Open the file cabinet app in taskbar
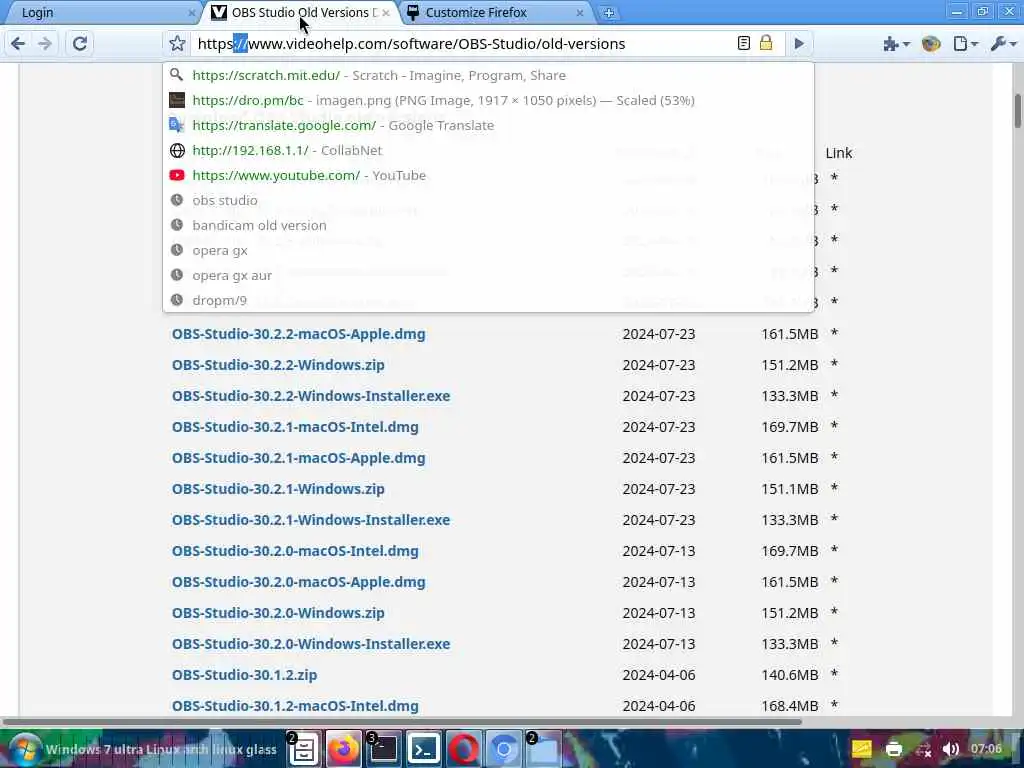The width and height of the screenshot is (1024, 768). click(x=303, y=749)
